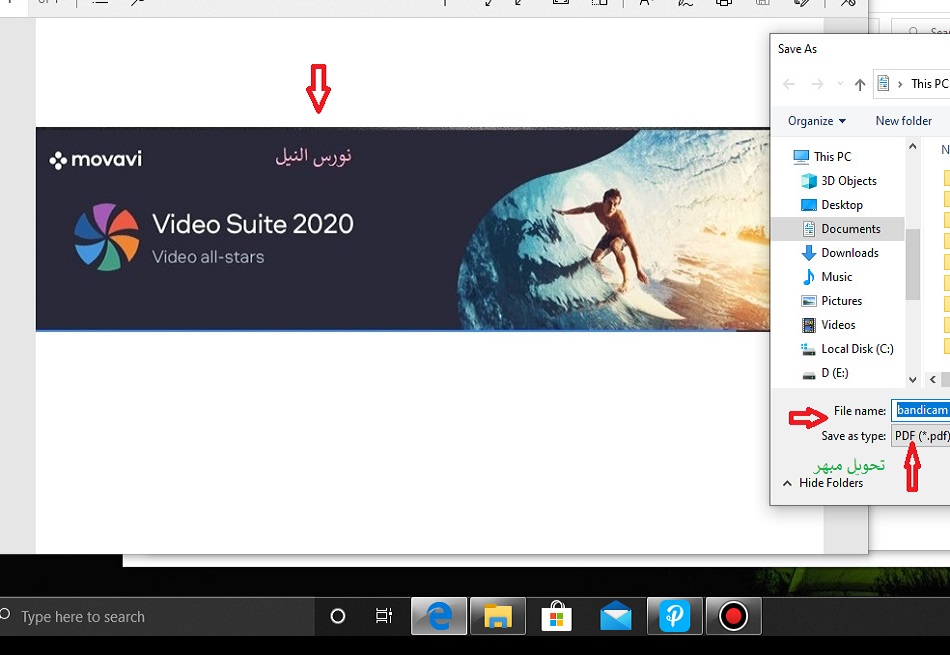This screenshot has width=950, height=655.
Task: Click the Bandicam record icon in taskbar
Action: pyautogui.click(x=733, y=617)
